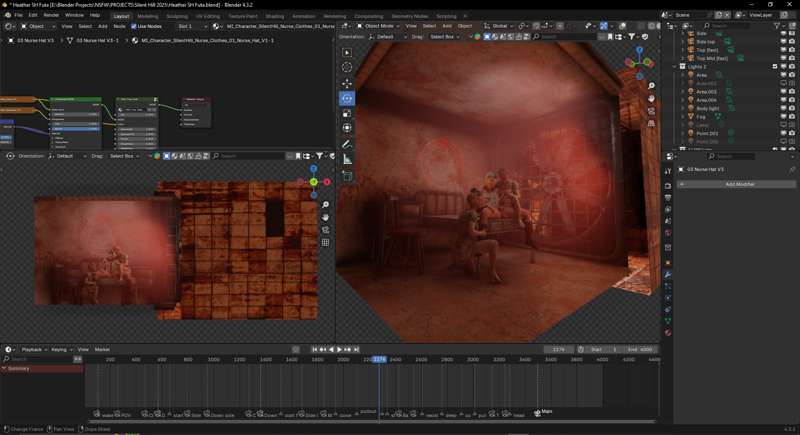Select the Annotate tool in viewport toolbar
This screenshot has width=800, height=435.
(x=347, y=144)
